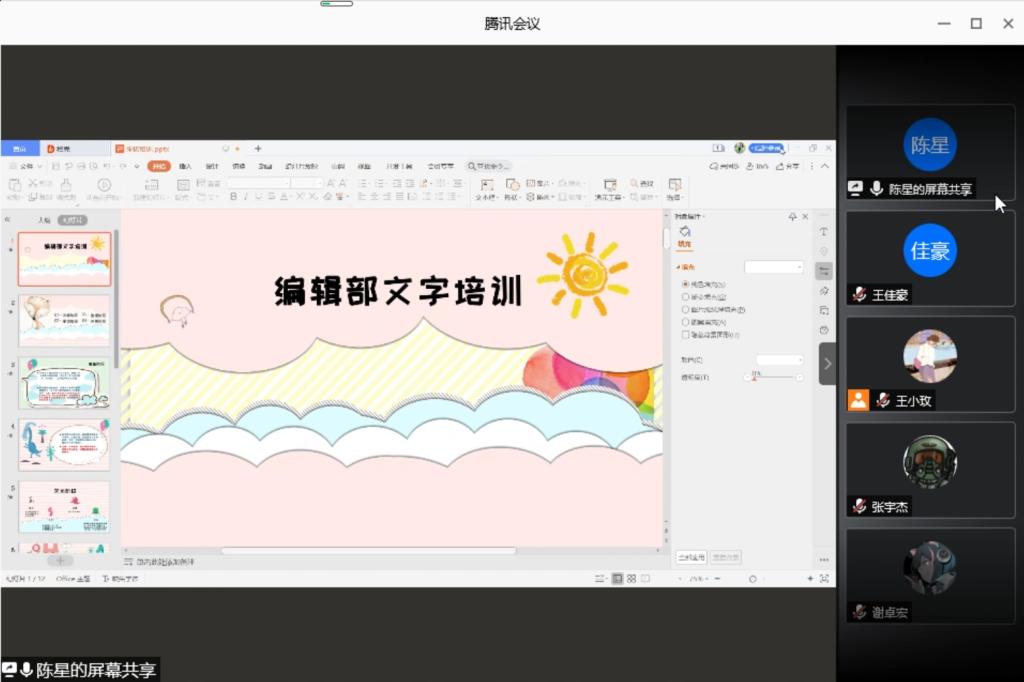Image resolution: width=1024 pixels, height=682 pixels.
Task: Select the 纯色填充 radio button
Action: point(685,284)
